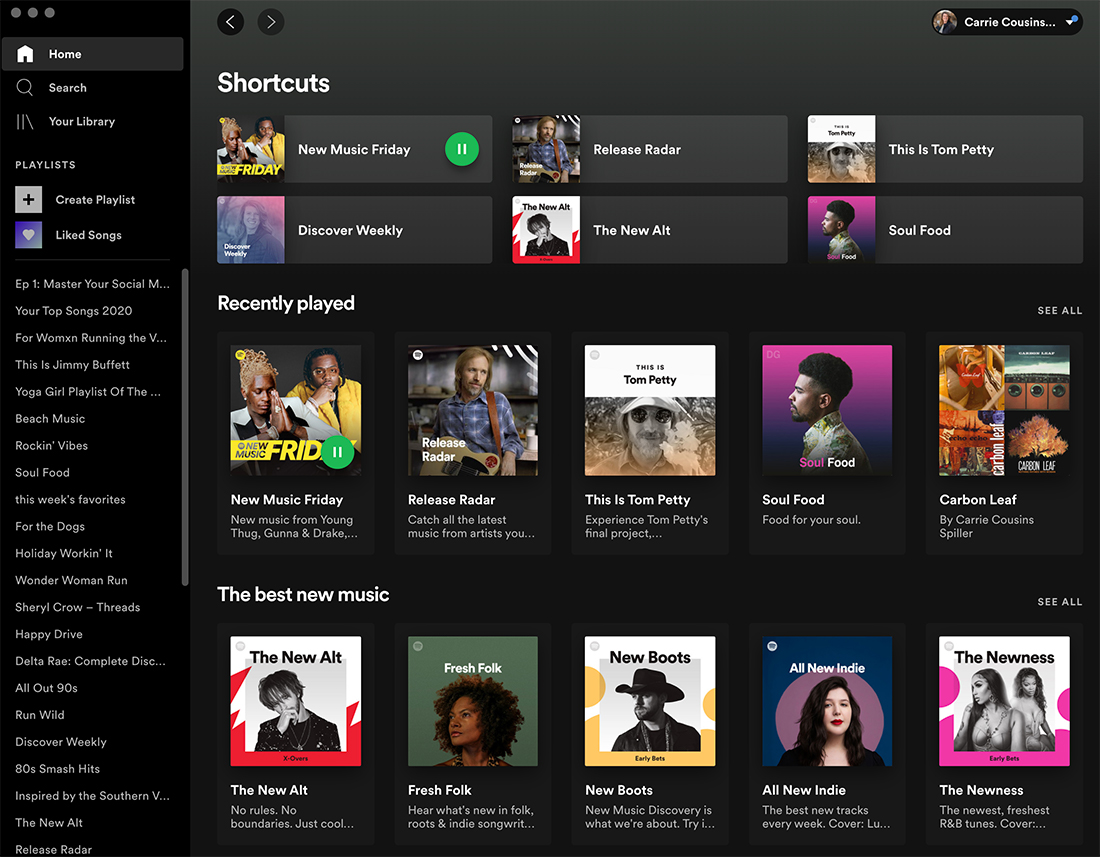
Task: Open The New Alt shortcut cover
Action: point(546,230)
